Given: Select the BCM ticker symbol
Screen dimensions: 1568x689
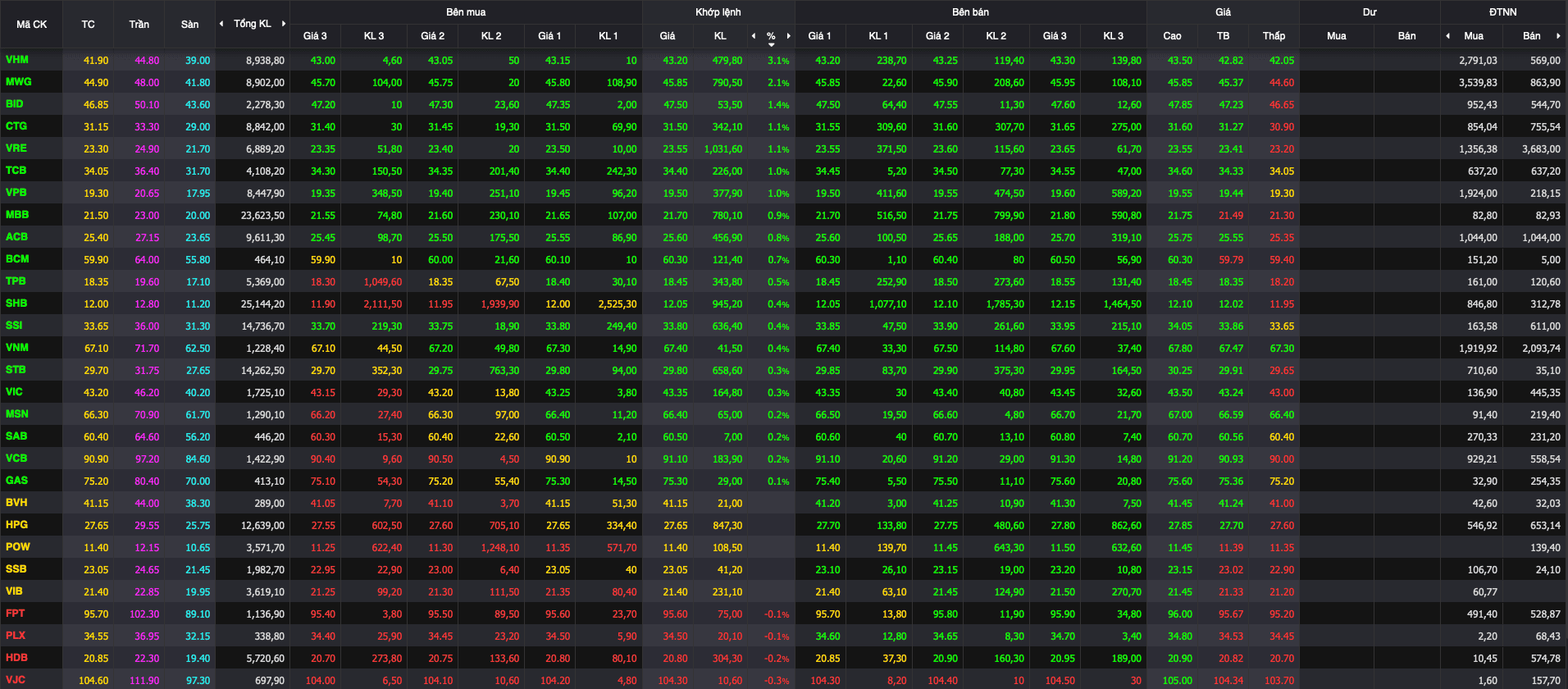Looking at the screenshot, I should tap(17, 259).
